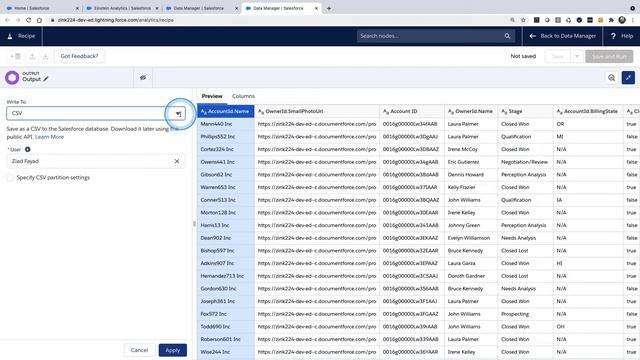Screen dimensions: 640x360
Task: Click the Phillips552 Inc cell
Action: tap(226, 136)
